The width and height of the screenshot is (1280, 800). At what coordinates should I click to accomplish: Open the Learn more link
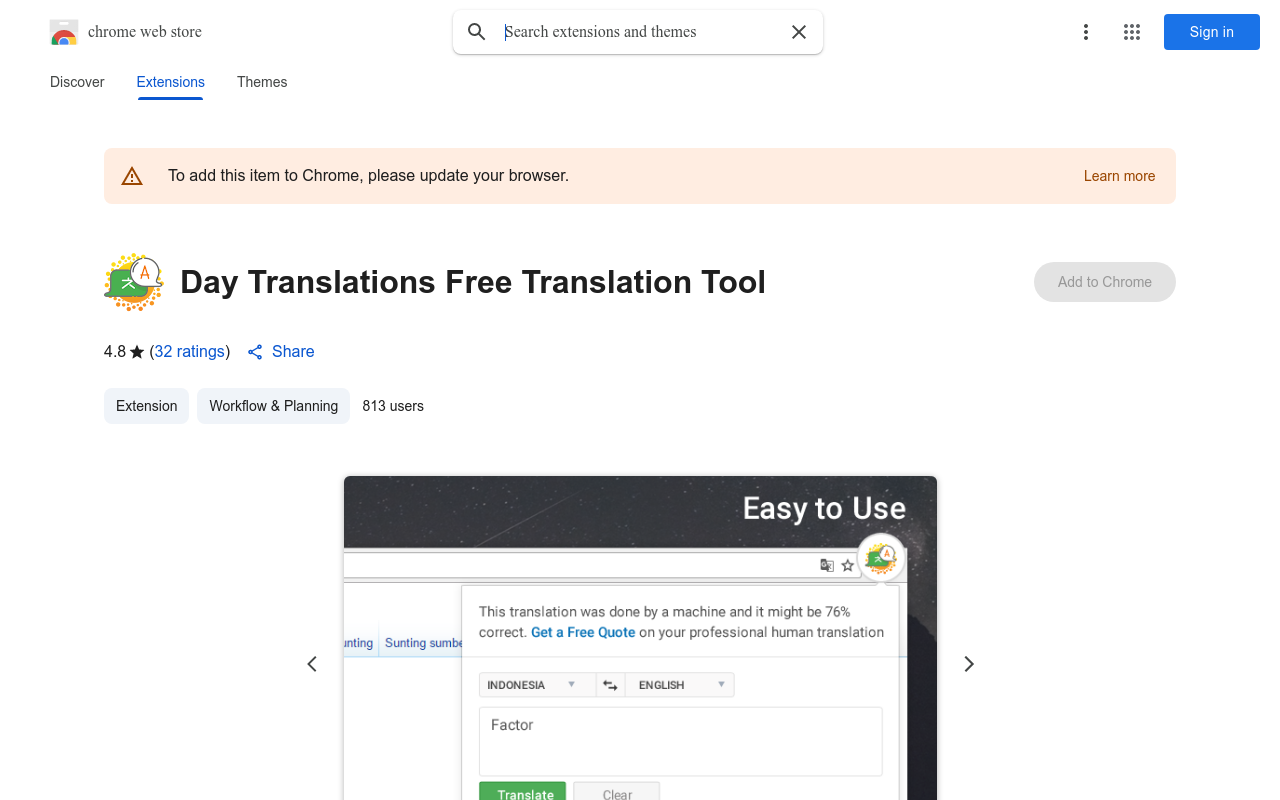tap(1119, 176)
